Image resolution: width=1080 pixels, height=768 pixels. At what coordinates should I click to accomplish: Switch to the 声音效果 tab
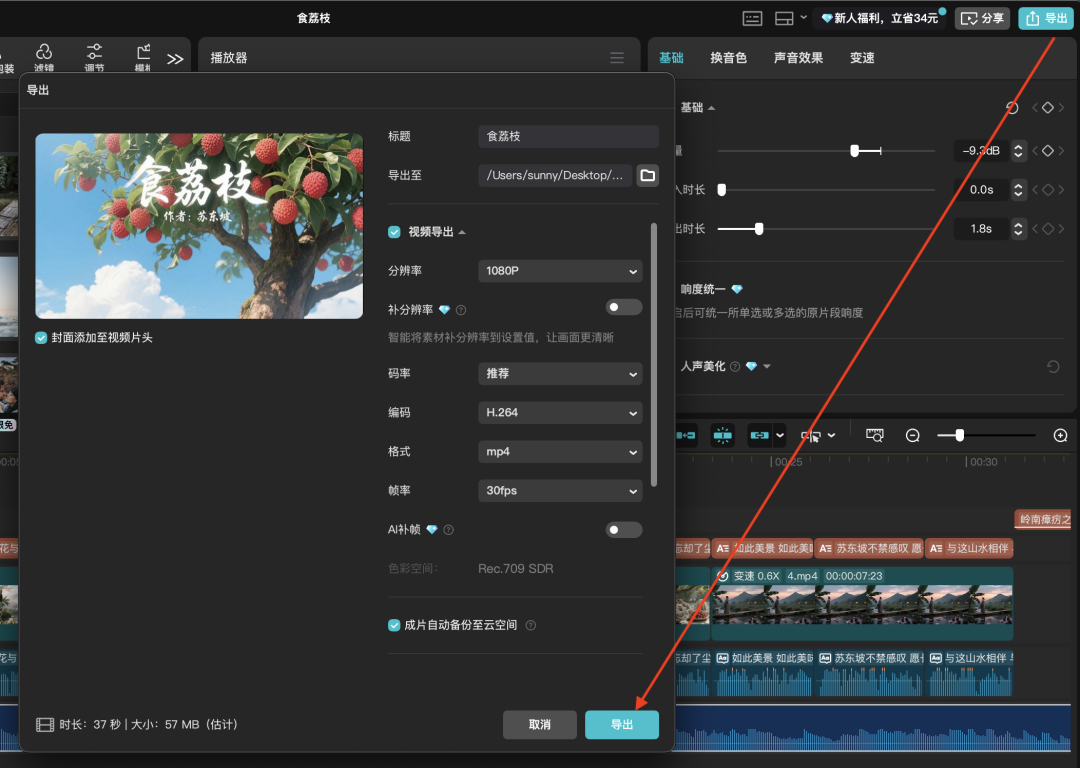tap(798, 58)
